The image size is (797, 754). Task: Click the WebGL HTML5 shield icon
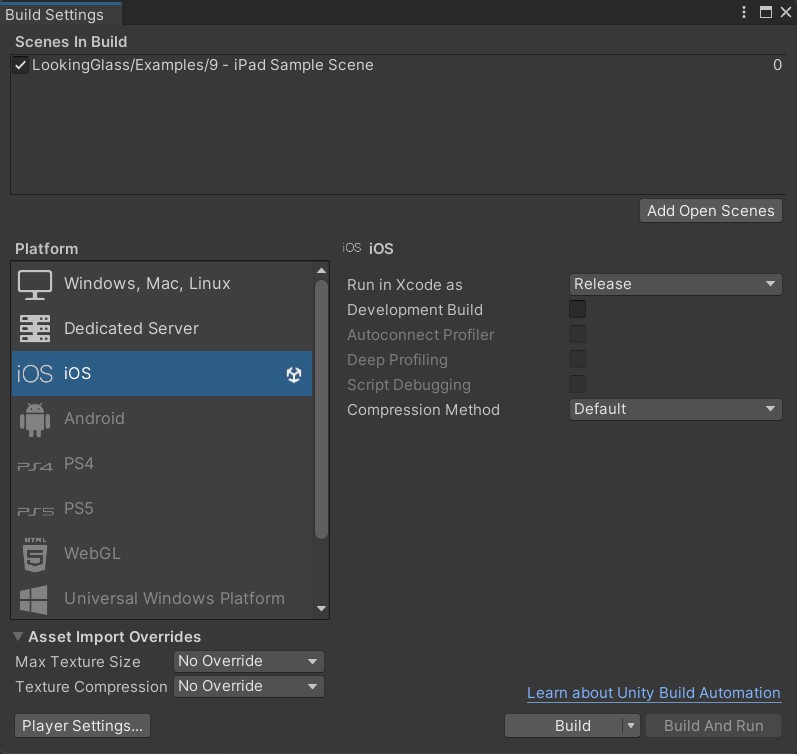tap(35, 554)
